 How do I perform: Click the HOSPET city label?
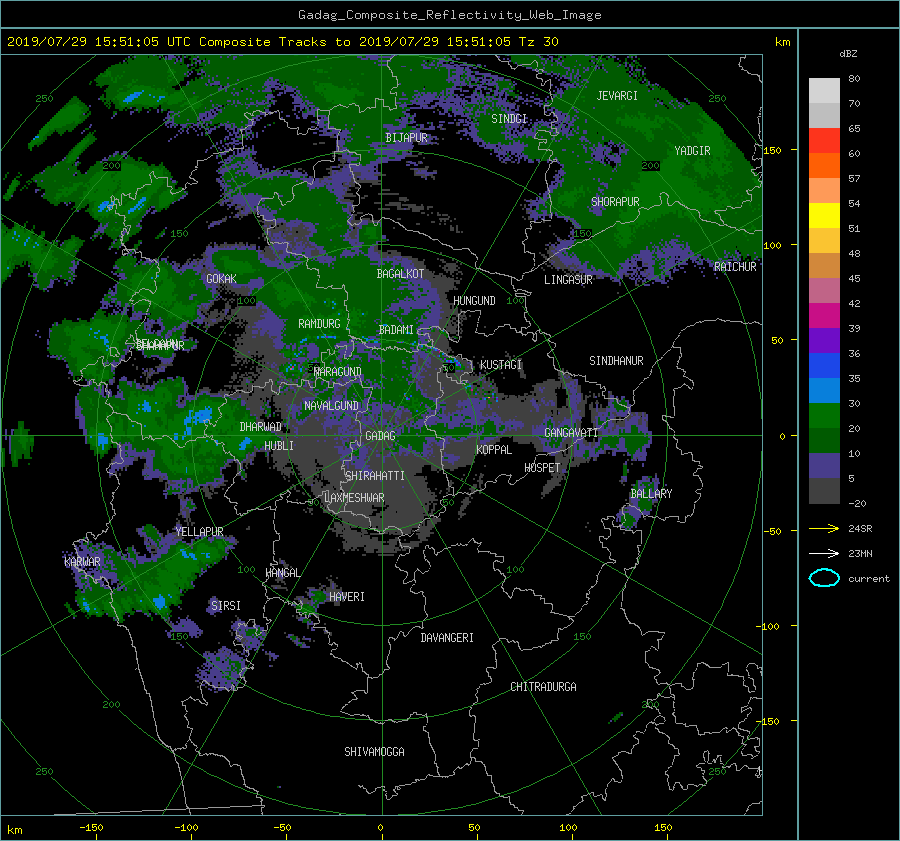[x=542, y=468]
